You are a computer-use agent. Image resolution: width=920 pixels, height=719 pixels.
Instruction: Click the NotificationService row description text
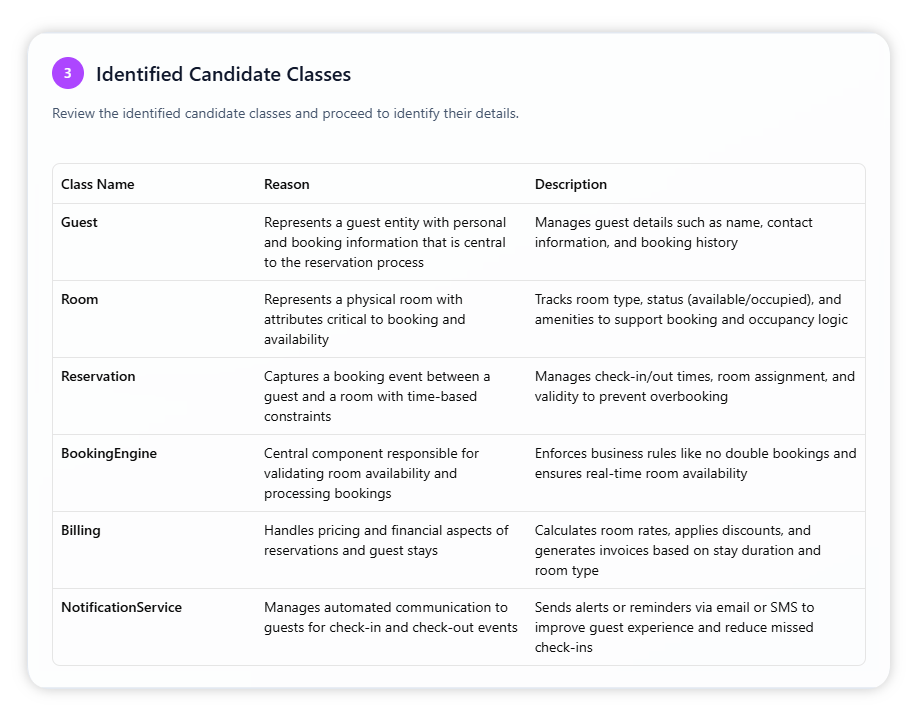coord(674,627)
